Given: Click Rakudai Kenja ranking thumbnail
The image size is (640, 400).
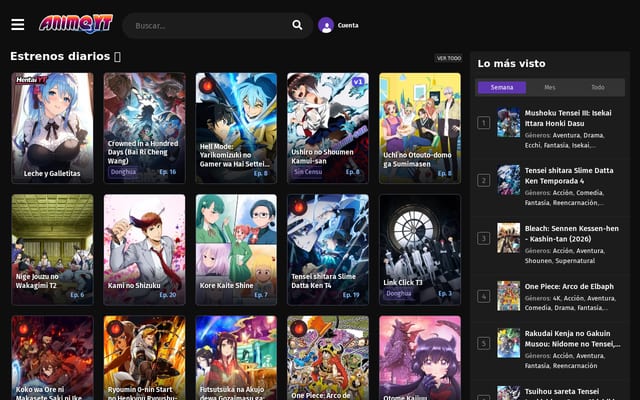Looking at the screenshot, I should [x=509, y=343].
